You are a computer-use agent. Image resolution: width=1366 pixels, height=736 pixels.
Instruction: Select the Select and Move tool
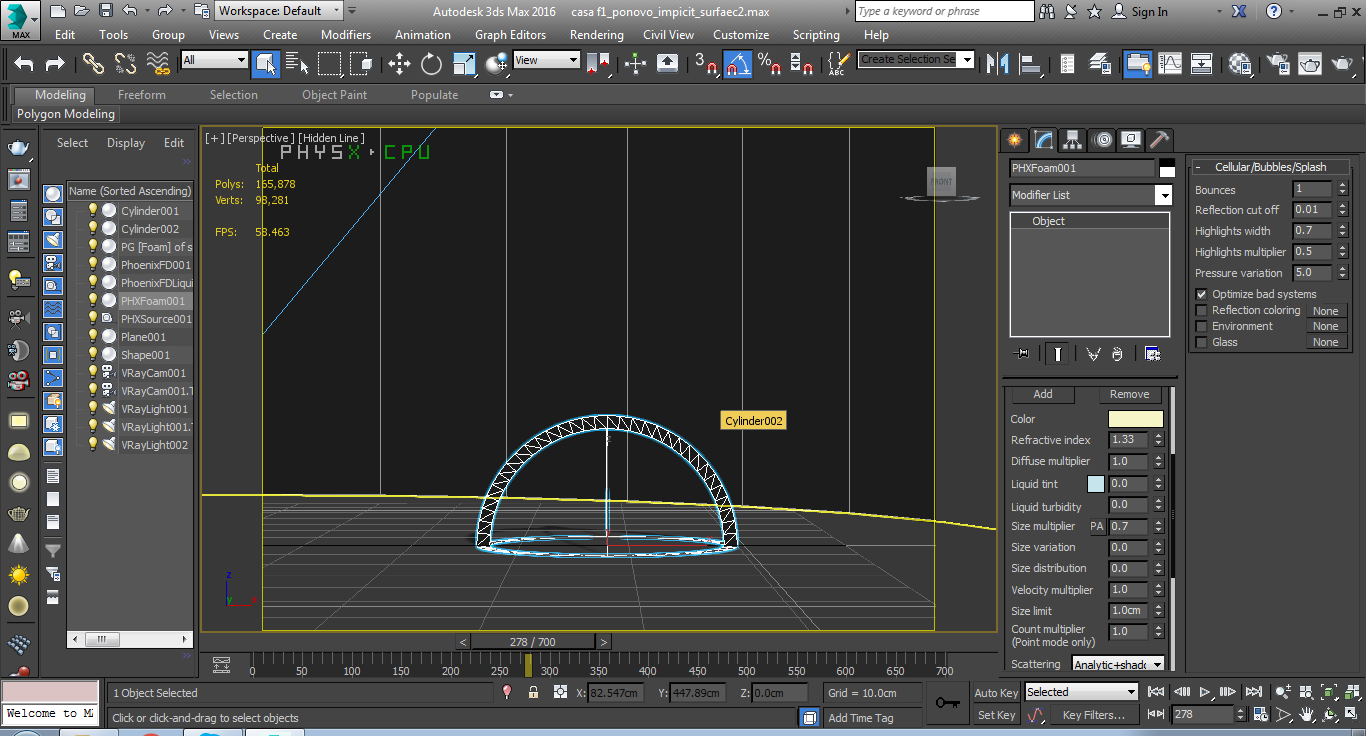pyautogui.click(x=399, y=64)
